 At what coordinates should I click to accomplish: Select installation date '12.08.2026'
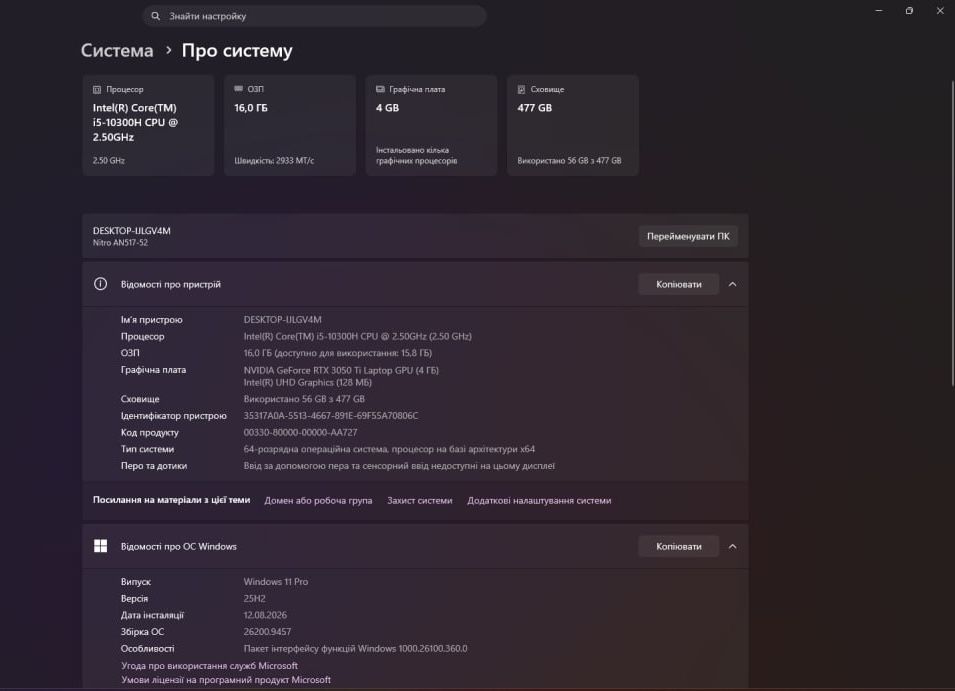[265, 615]
